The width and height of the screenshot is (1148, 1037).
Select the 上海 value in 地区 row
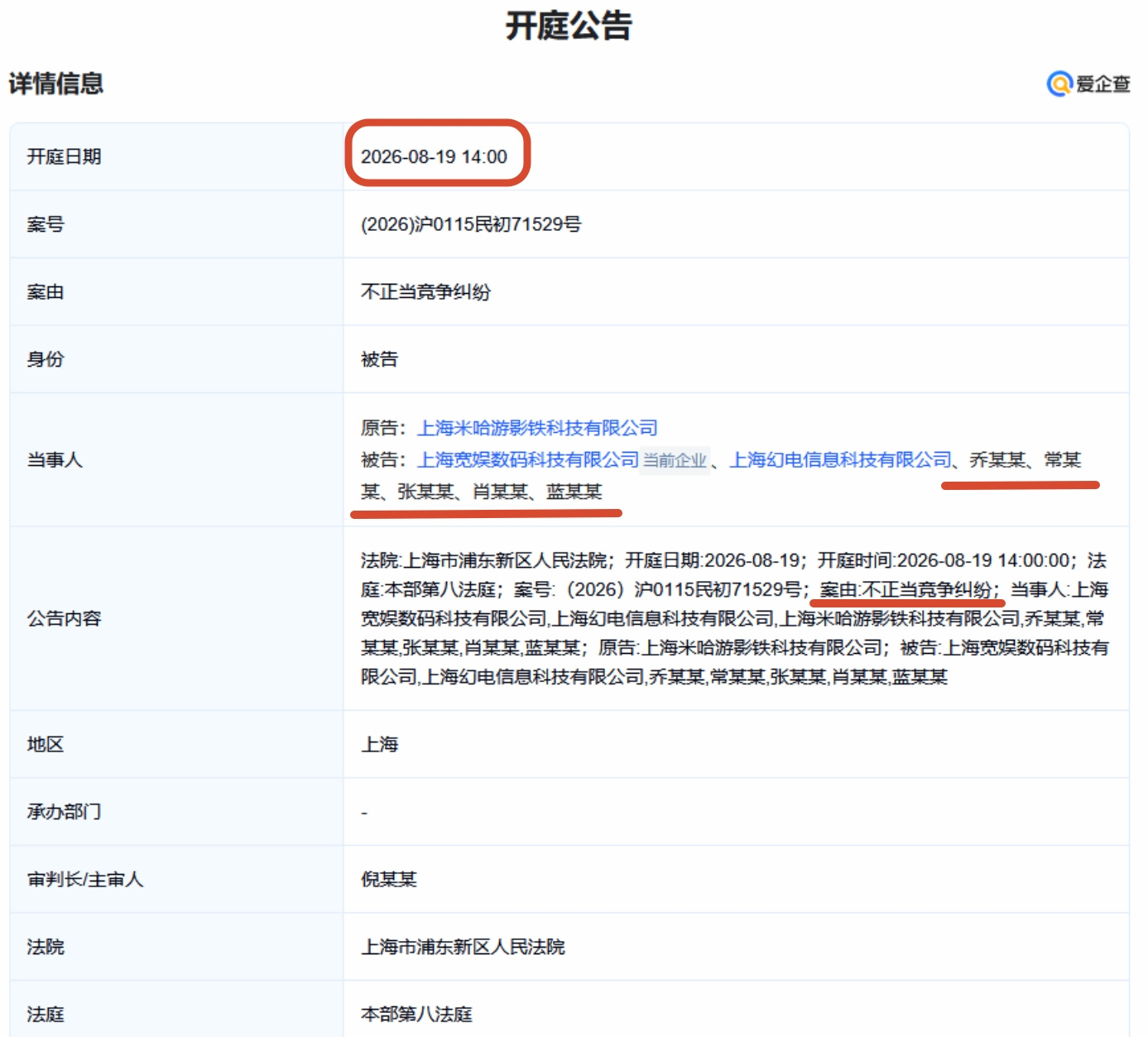[380, 744]
